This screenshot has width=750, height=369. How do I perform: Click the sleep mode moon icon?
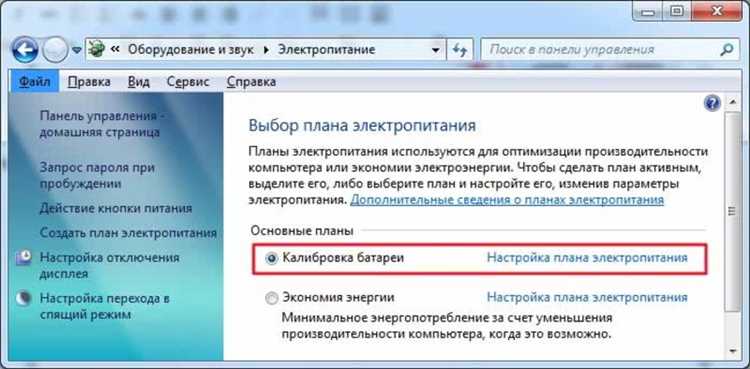pos(24,299)
